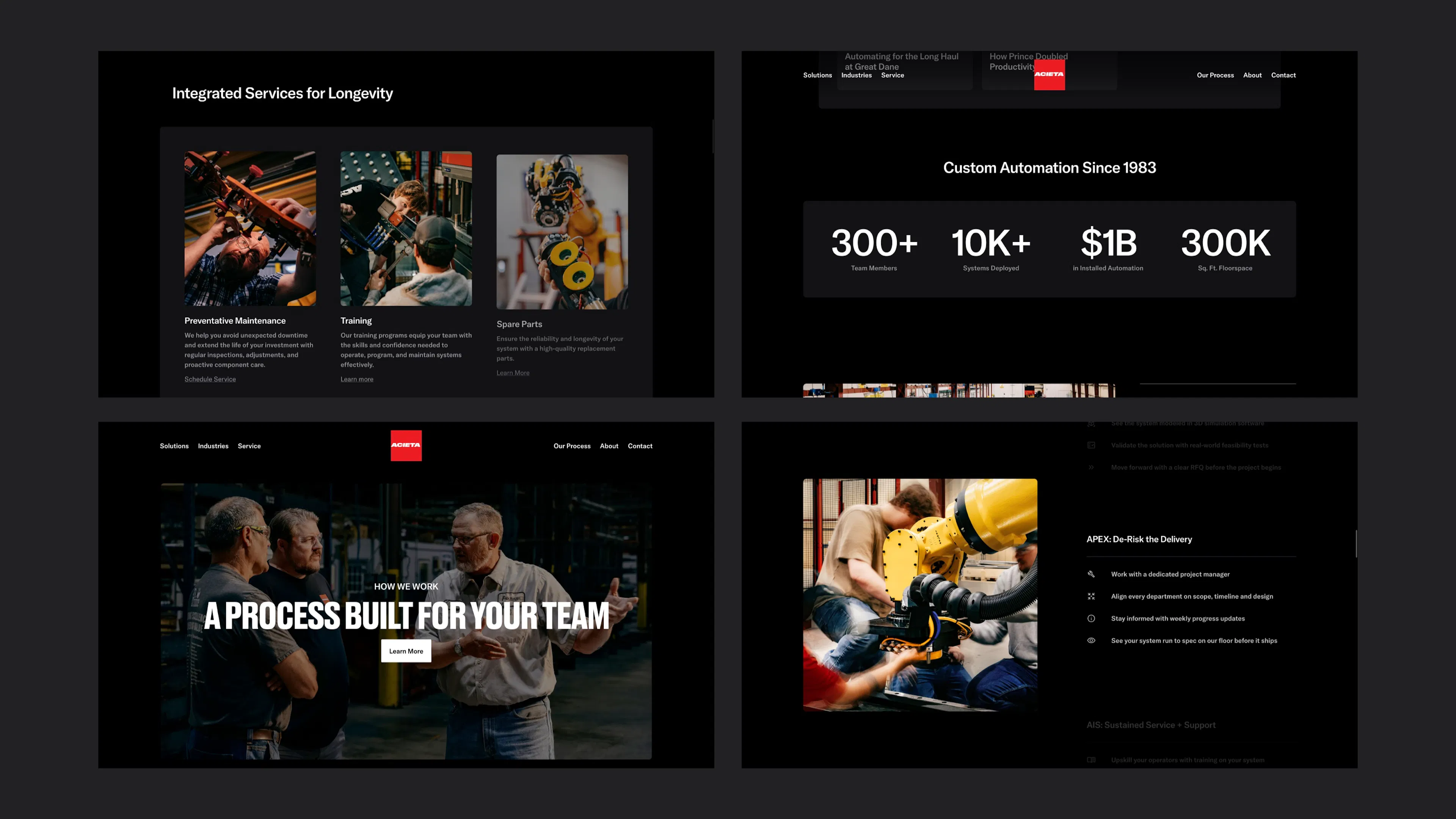Viewport: 1456px width, 819px height.
Task: Click the scrollbar on the APEX process page
Action: click(1356, 544)
